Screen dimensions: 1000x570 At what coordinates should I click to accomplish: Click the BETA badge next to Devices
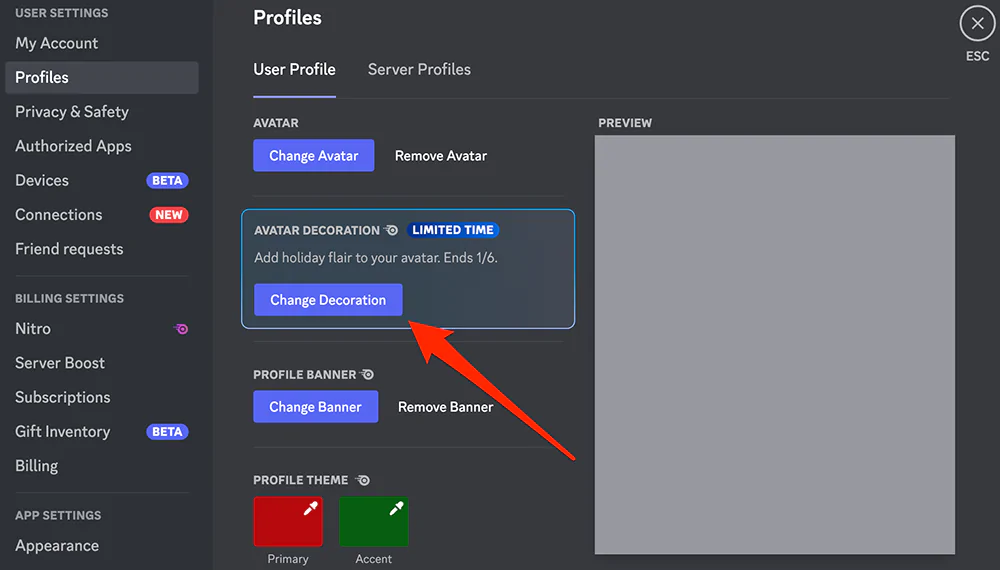(x=167, y=180)
